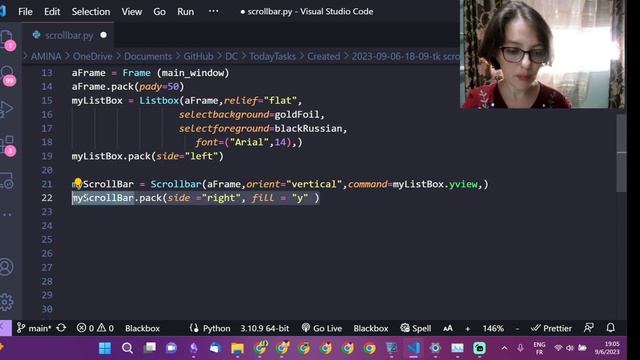The height and width of the screenshot is (360, 640).
Task: Click the unsaved dot on the scrollbar.py tab
Action: pyautogui.click(x=104, y=35)
